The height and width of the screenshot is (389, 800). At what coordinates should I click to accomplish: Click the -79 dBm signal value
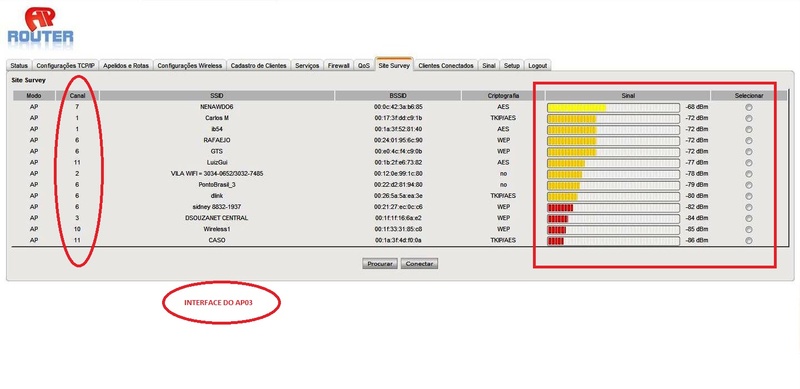click(697, 185)
